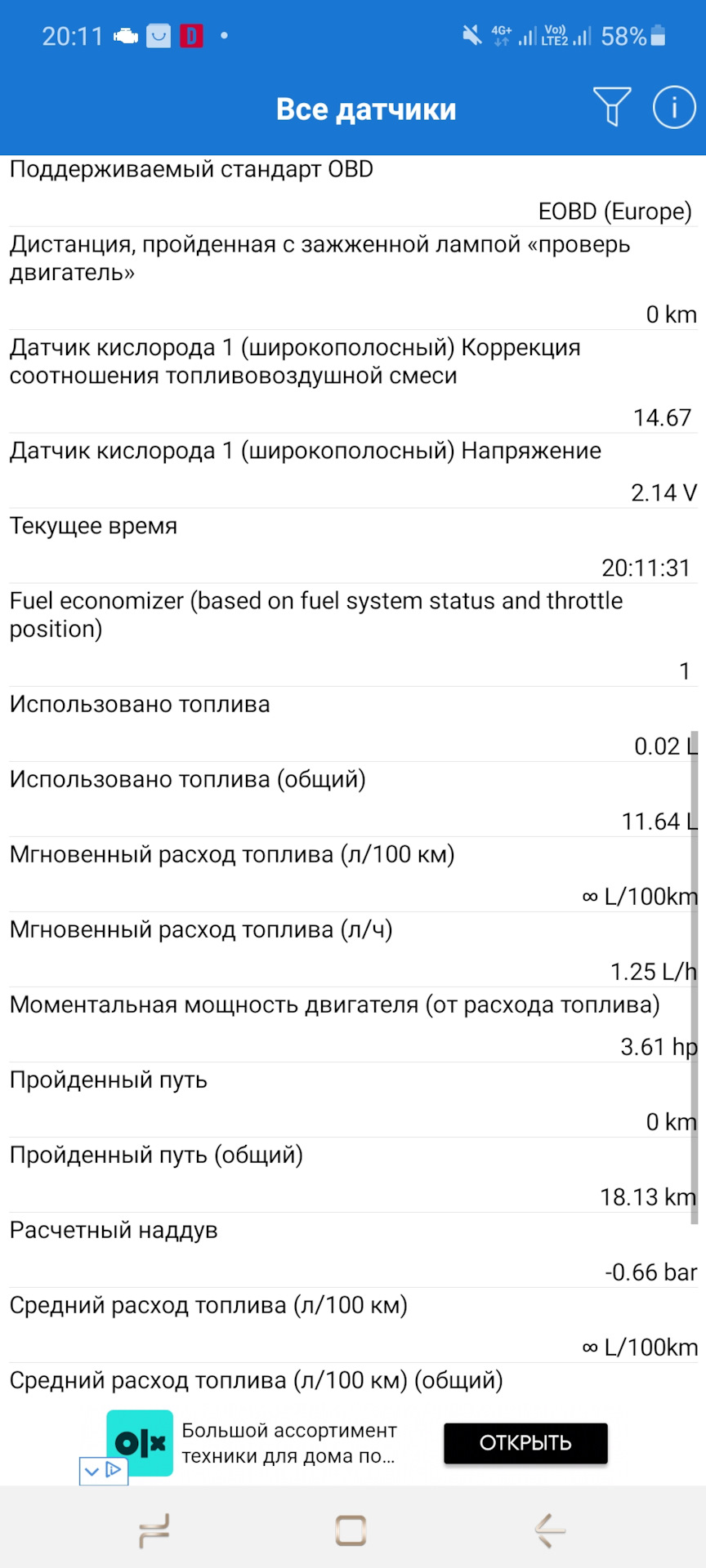Select the Текущее время sensor row

(x=351, y=546)
